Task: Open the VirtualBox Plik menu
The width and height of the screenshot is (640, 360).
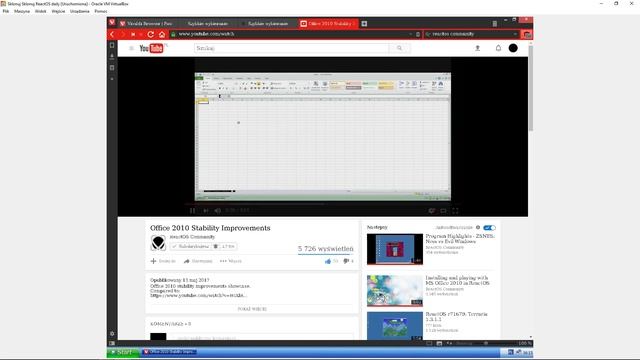Action: click(x=6, y=11)
